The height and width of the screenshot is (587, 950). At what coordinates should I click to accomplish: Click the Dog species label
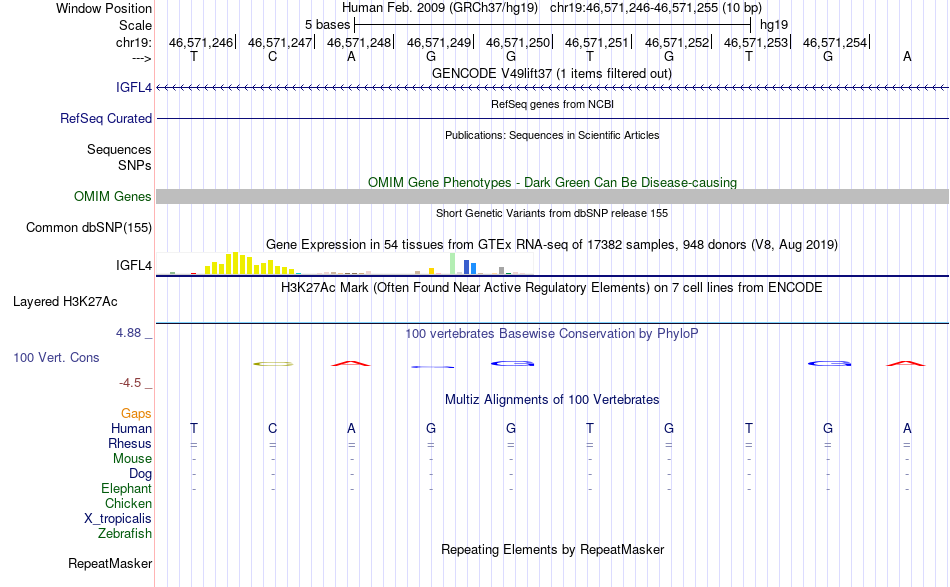[140, 474]
